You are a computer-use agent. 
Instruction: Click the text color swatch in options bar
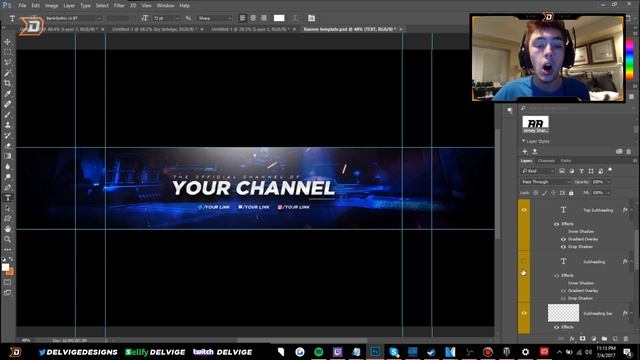(279, 18)
